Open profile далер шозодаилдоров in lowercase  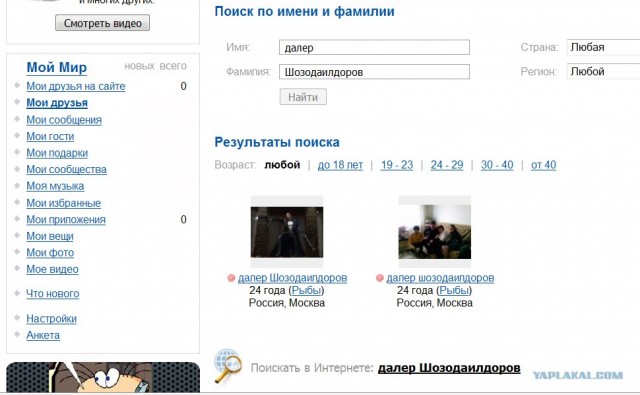click(440, 278)
